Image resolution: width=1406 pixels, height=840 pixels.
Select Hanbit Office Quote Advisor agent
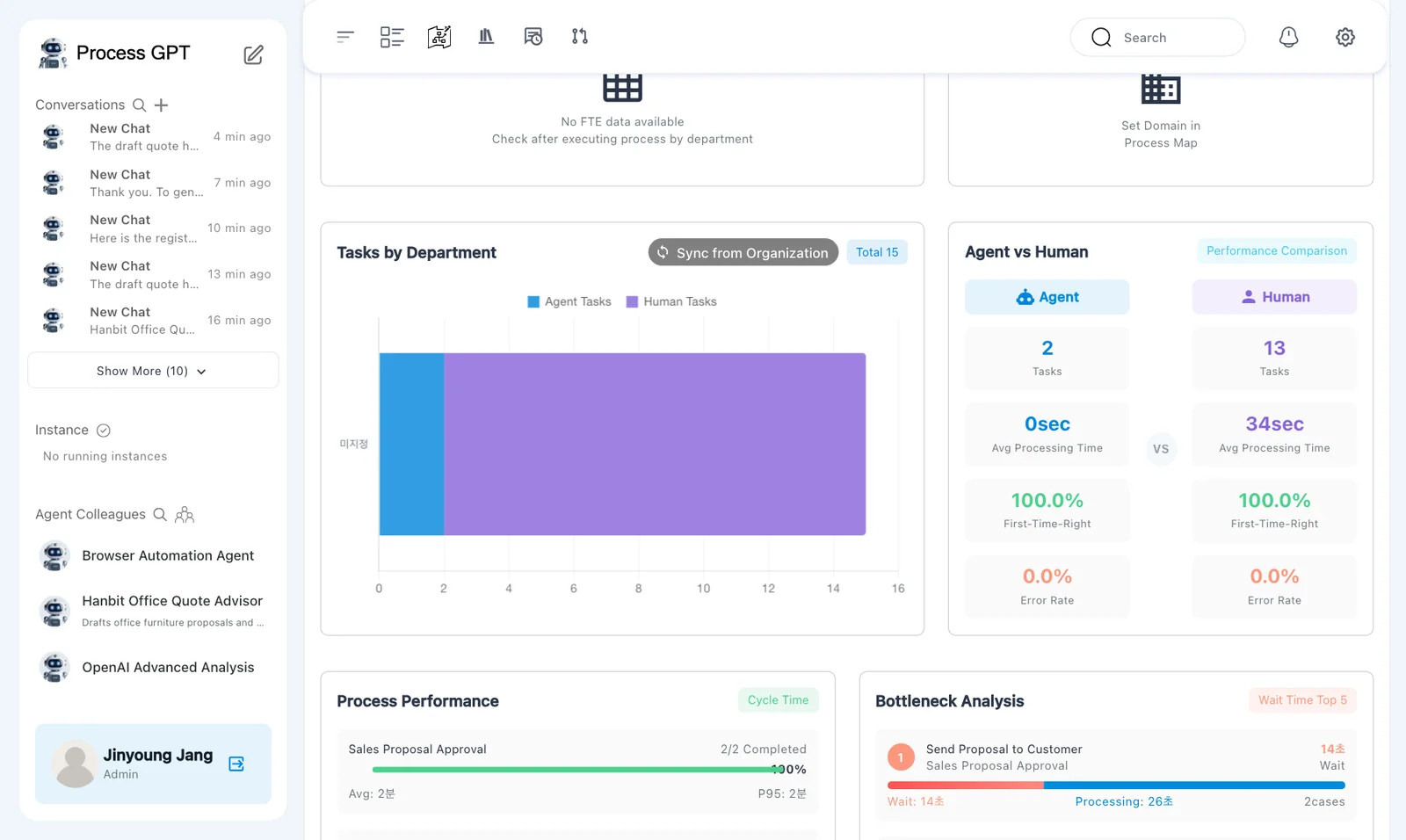tap(153, 611)
